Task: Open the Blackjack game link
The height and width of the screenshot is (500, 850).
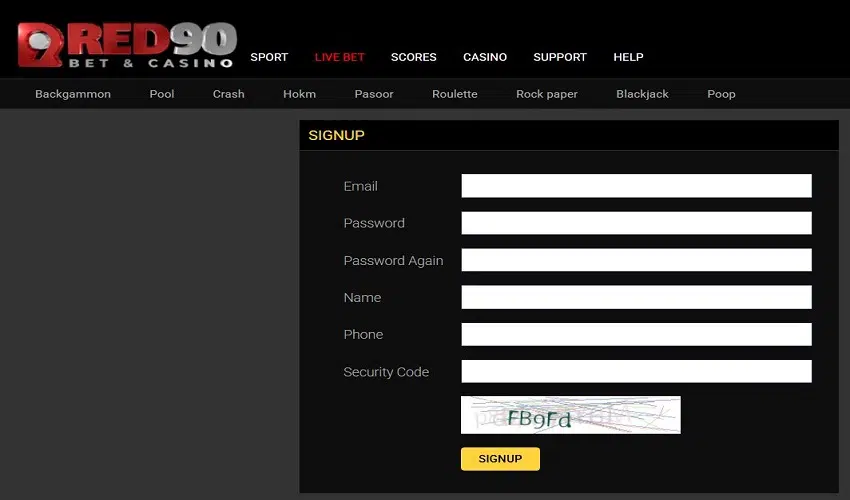Action: (642, 94)
